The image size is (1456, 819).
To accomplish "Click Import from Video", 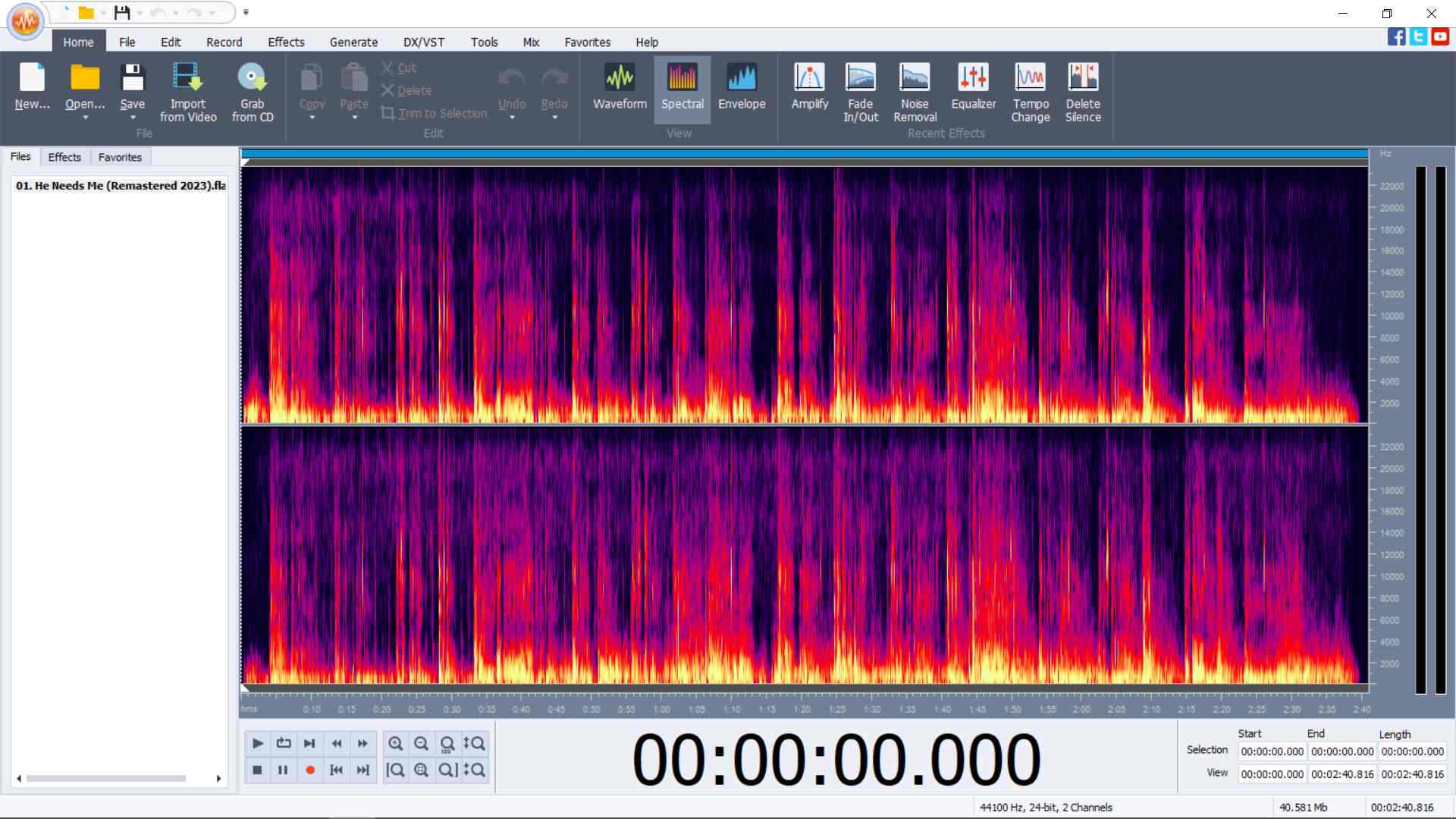I will point(187,89).
